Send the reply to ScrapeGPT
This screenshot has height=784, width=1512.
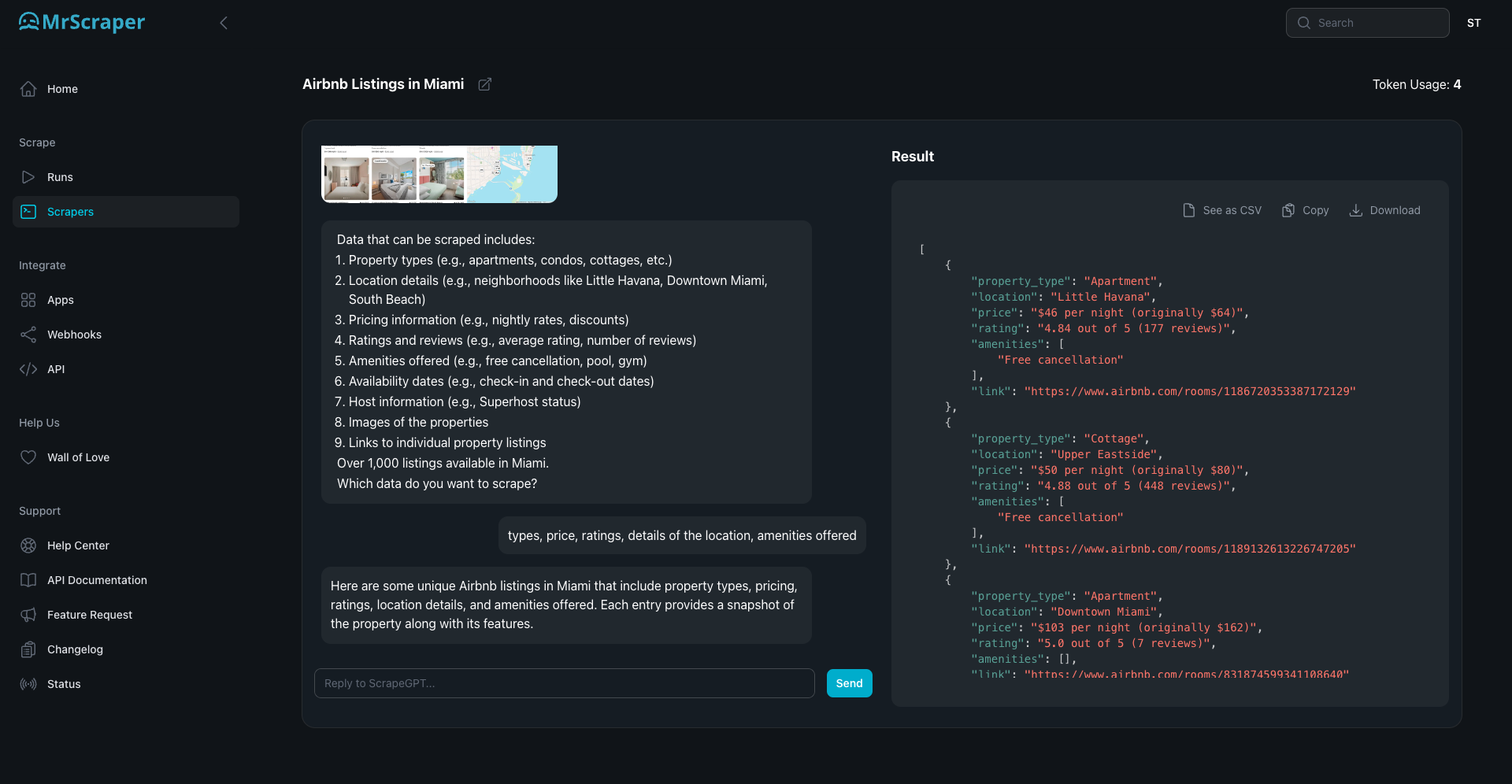pos(849,683)
